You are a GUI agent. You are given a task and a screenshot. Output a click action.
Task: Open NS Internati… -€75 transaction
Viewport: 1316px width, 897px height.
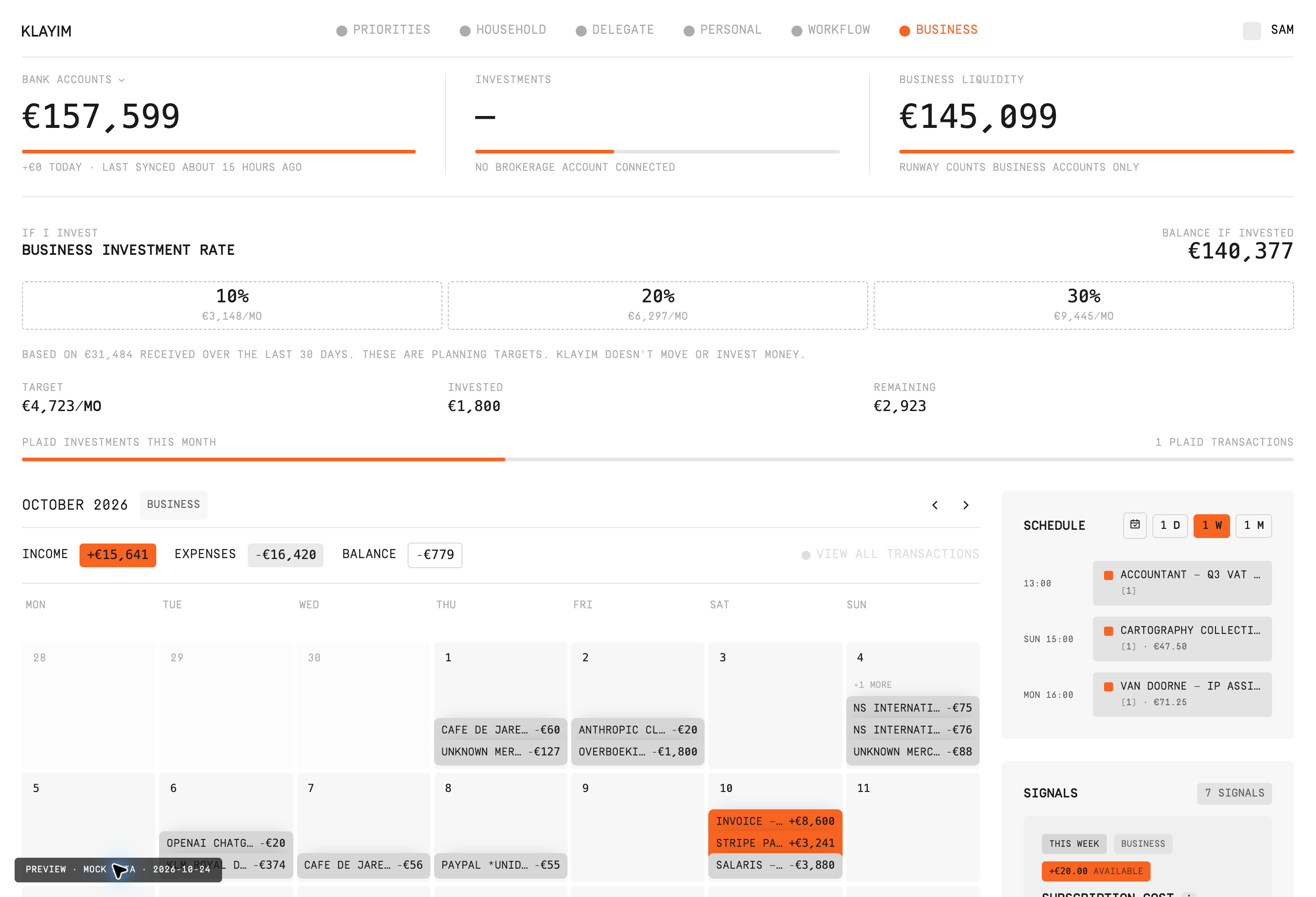coord(912,708)
